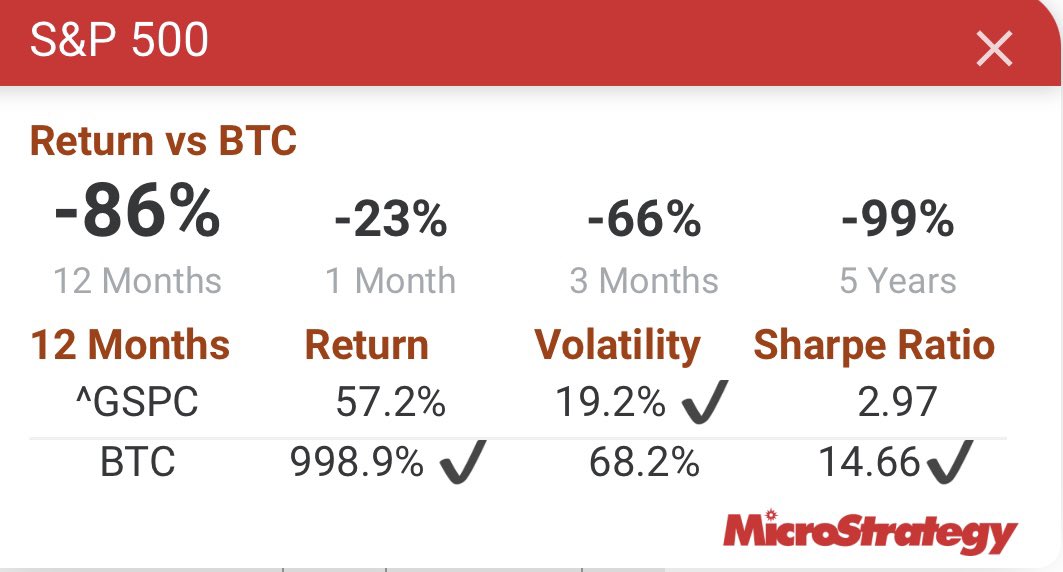The height and width of the screenshot is (572, 1063).
Task: Switch to the 3 Months period
Action: [644, 281]
